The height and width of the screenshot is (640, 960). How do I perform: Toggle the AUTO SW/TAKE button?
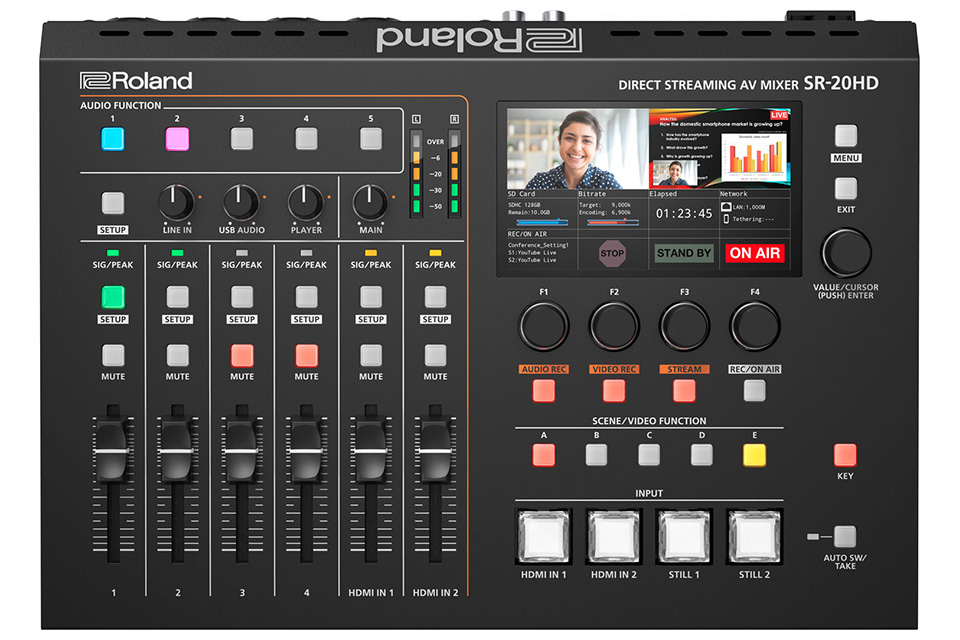click(x=846, y=536)
